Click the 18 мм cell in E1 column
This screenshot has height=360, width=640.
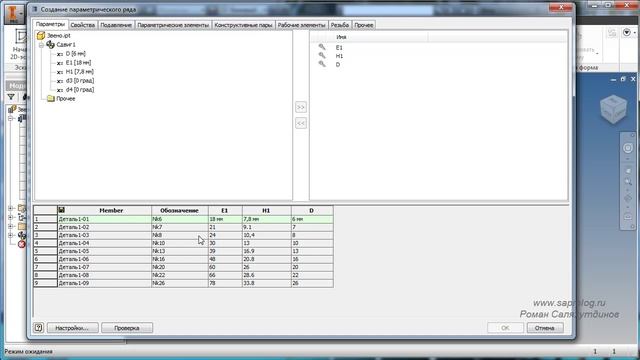pos(225,219)
